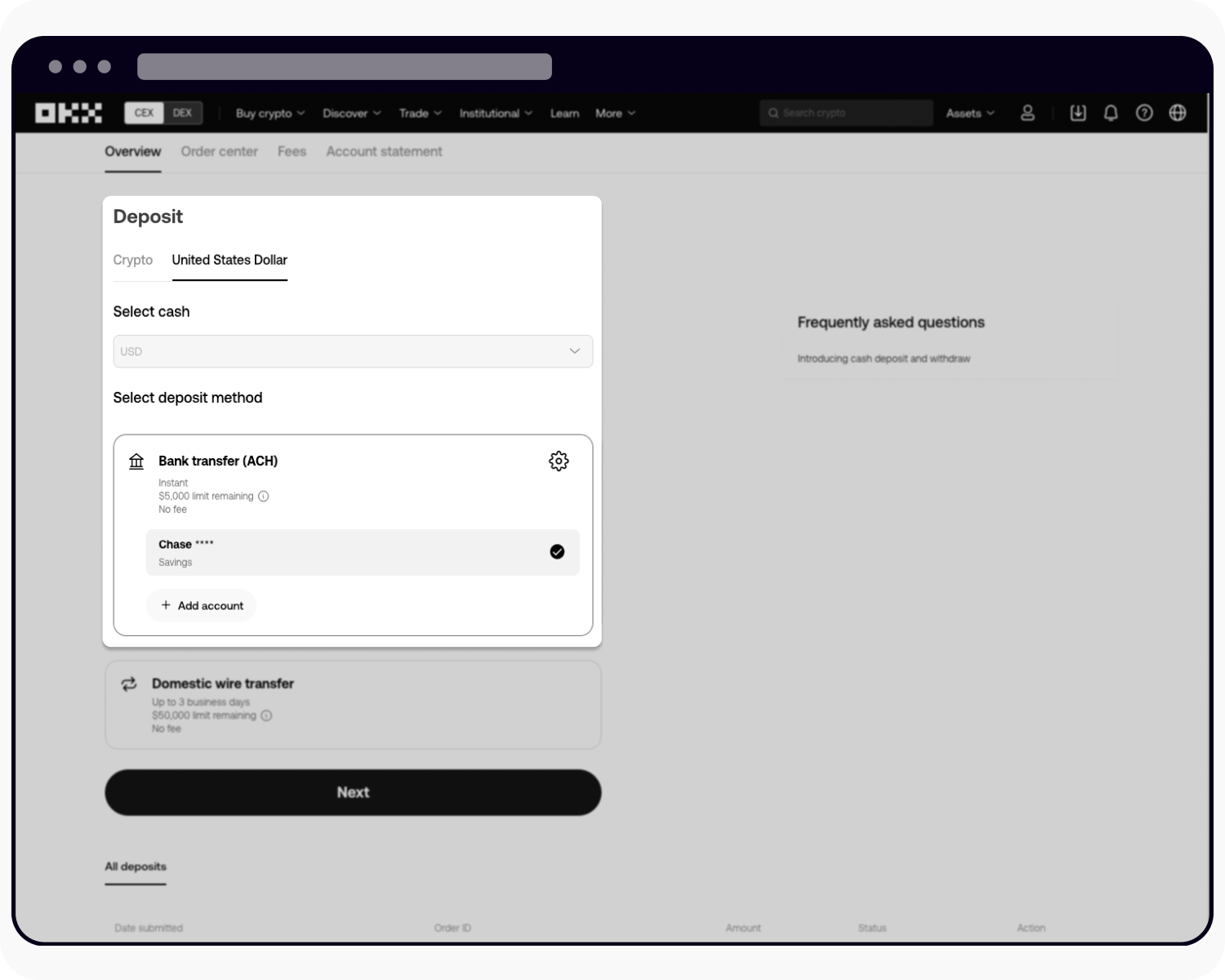Open Bank transfer settings gear
This screenshot has height=980, width=1225.
pos(559,461)
